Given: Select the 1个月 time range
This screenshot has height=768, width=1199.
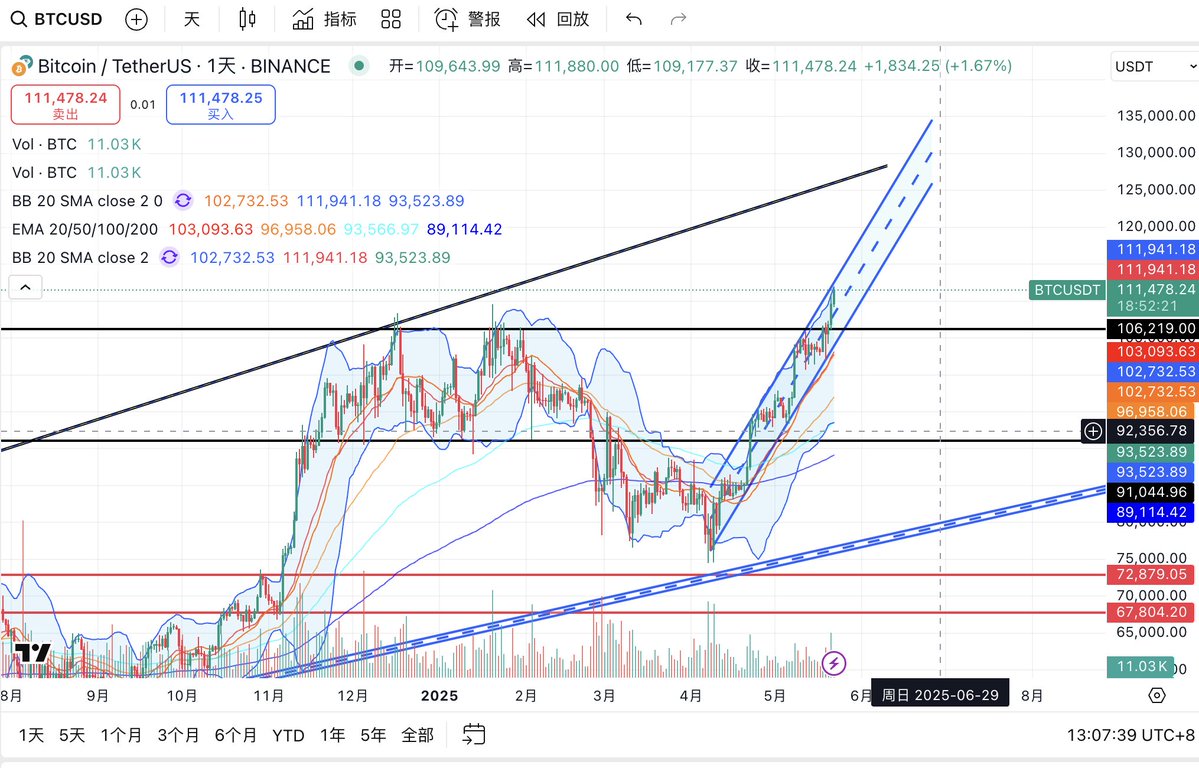Looking at the screenshot, I should tap(122, 735).
